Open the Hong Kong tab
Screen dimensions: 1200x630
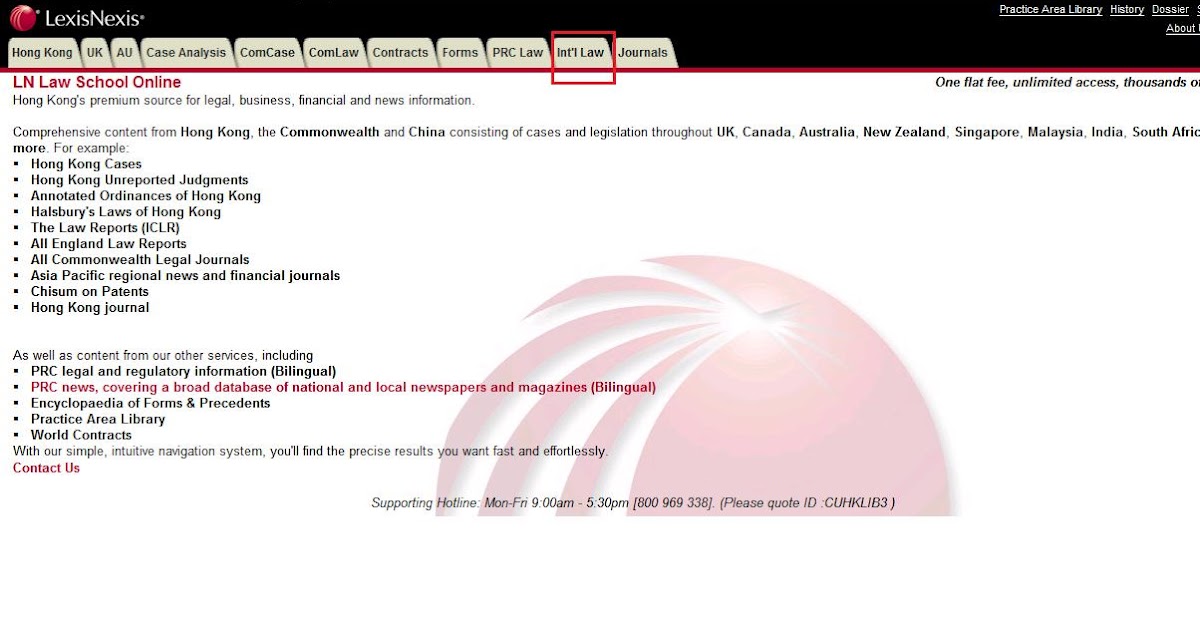pyautogui.click(x=43, y=53)
